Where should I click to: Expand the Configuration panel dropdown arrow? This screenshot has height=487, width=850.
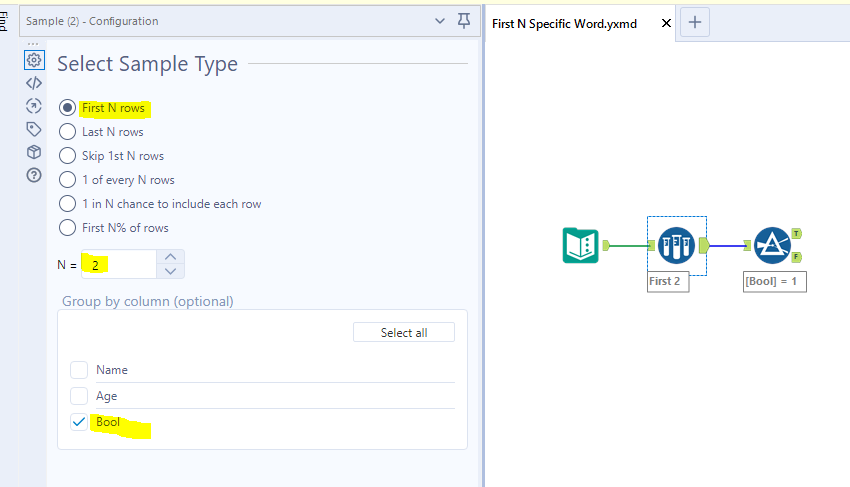click(440, 21)
